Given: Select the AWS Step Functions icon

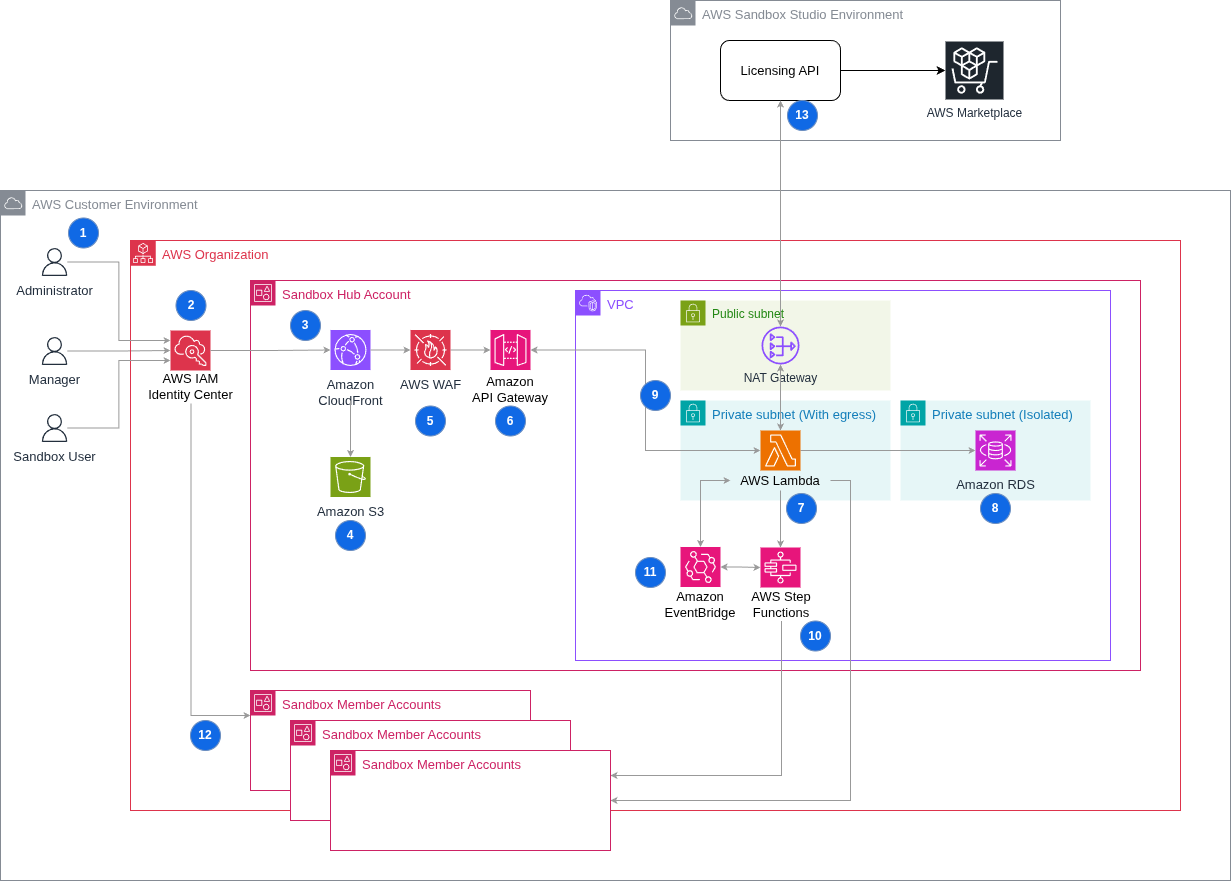Looking at the screenshot, I should [780, 565].
